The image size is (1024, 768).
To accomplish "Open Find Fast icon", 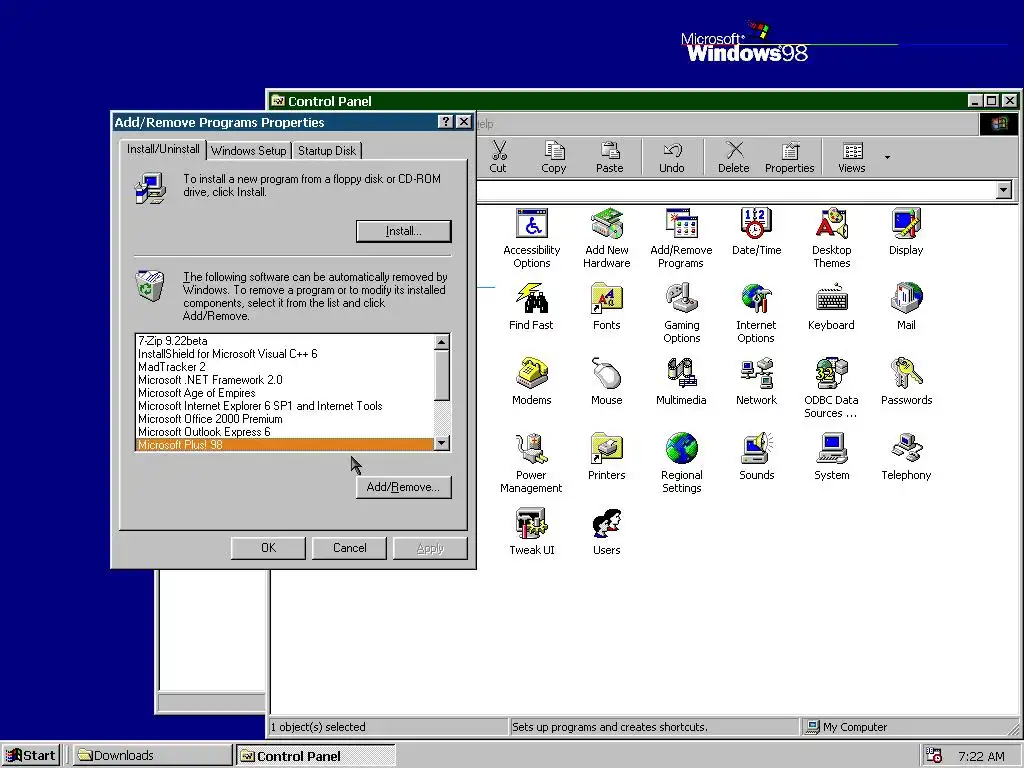I will pos(532,306).
